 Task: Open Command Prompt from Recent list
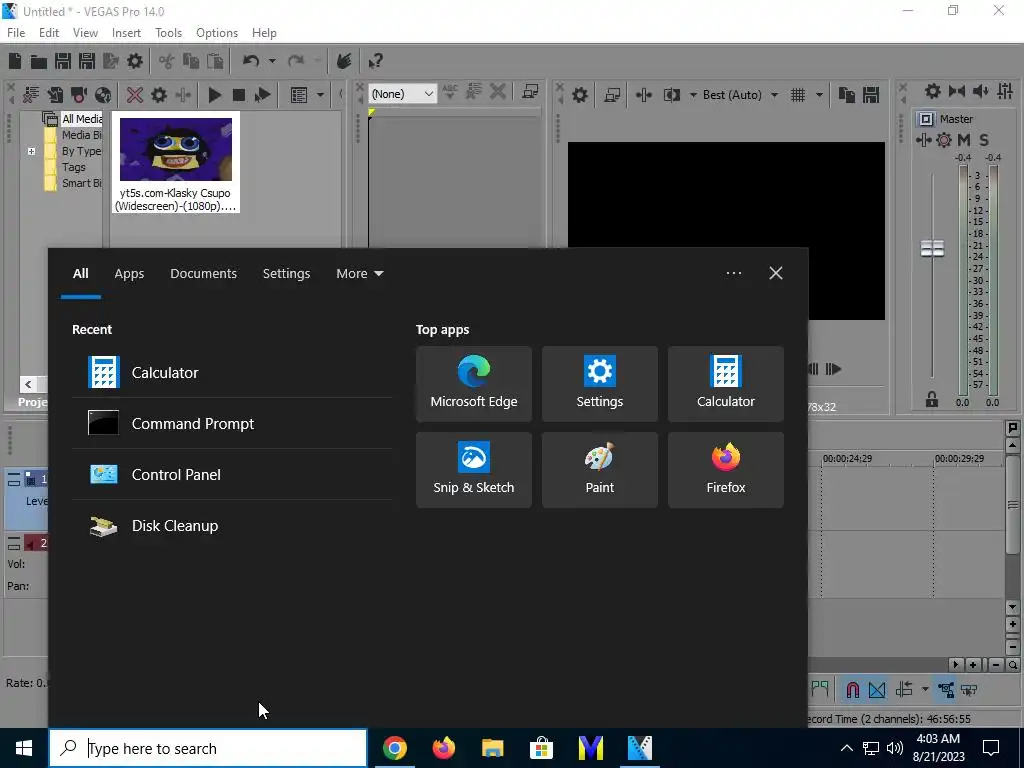(232, 424)
